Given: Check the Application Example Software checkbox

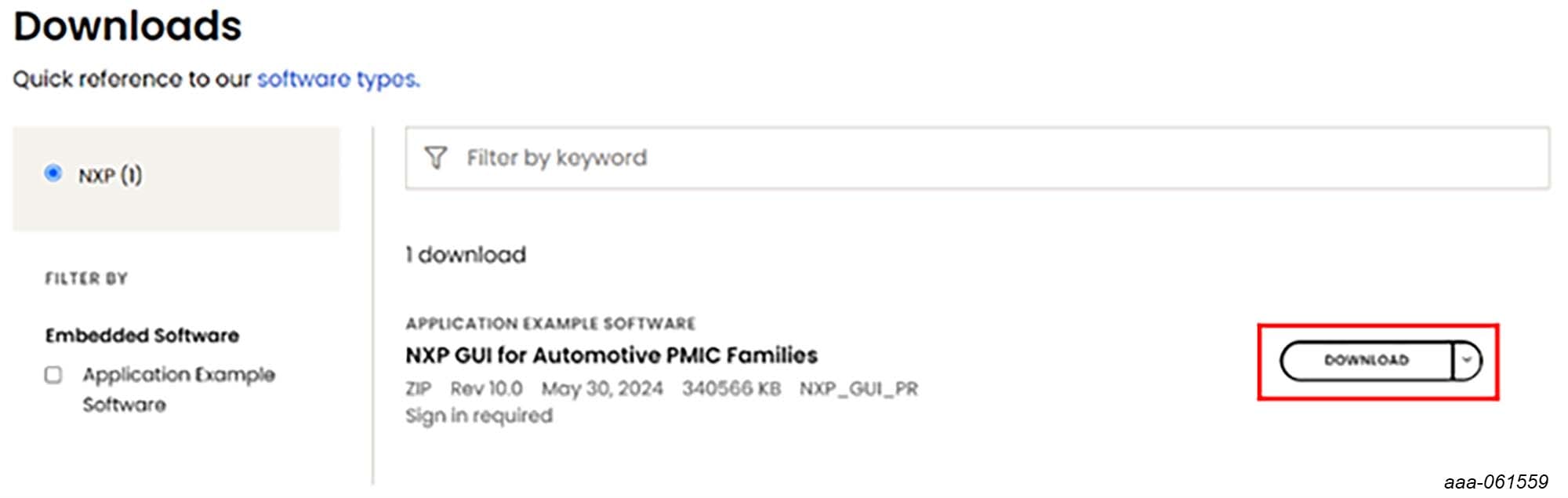Looking at the screenshot, I should click(53, 375).
